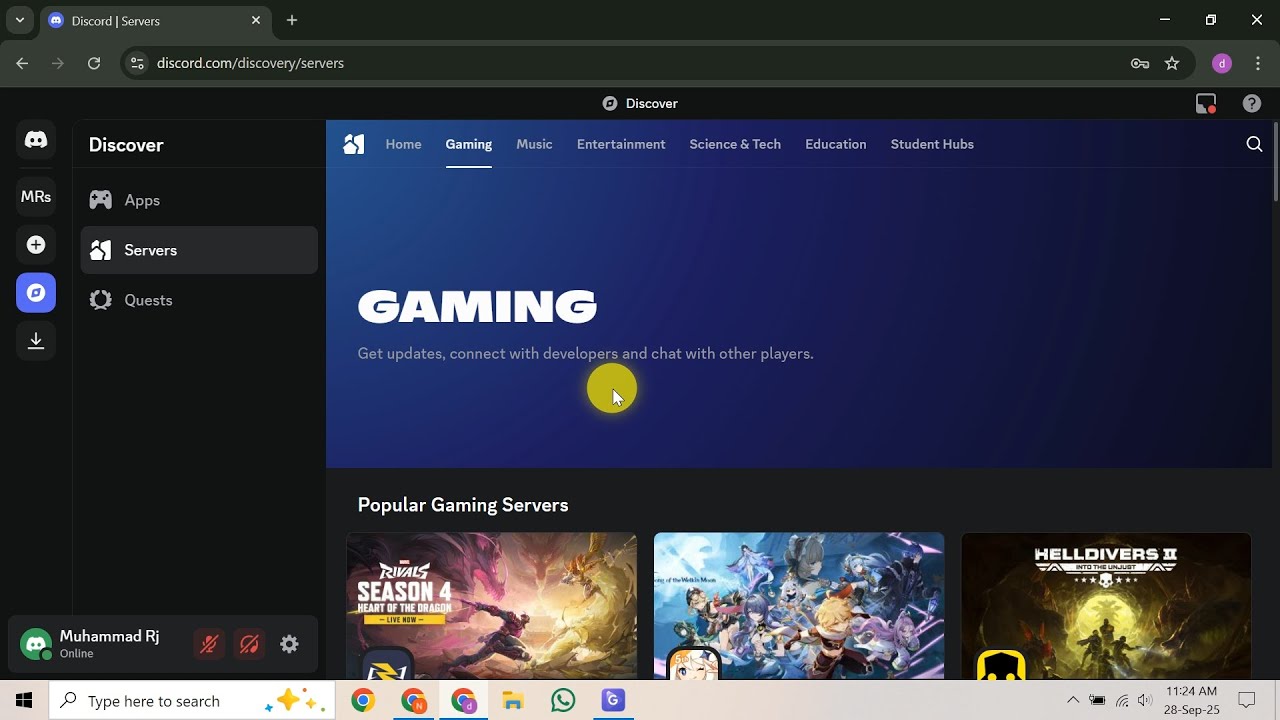1280x720 pixels.
Task: Open the Science & Tech tab
Action: tap(735, 144)
